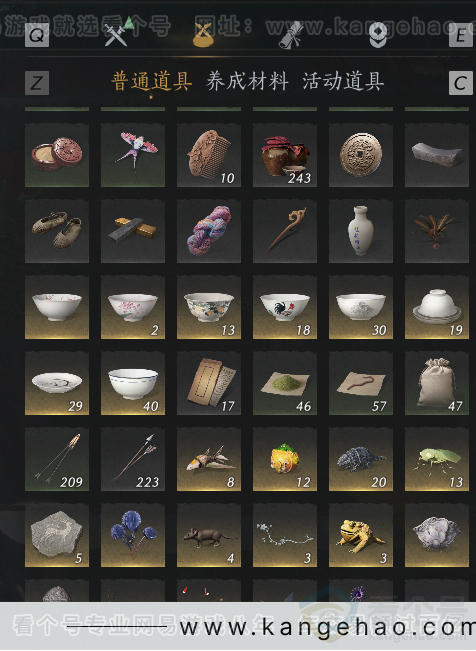
Task: Select the 普通道具 tab
Action: [x=152, y=81]
